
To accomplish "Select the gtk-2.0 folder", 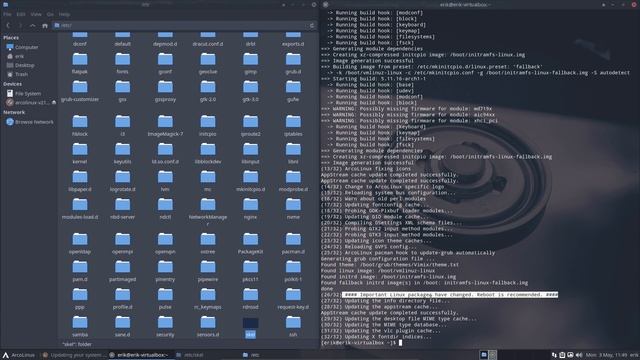I will pyautogui.click(x=208, y=91).
